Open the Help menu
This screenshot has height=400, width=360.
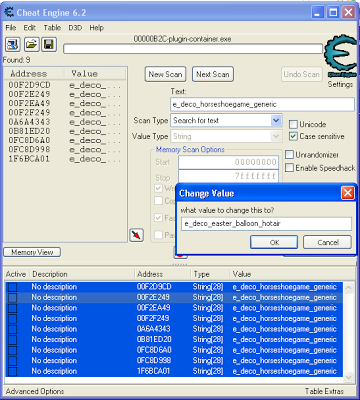(96, 28)
